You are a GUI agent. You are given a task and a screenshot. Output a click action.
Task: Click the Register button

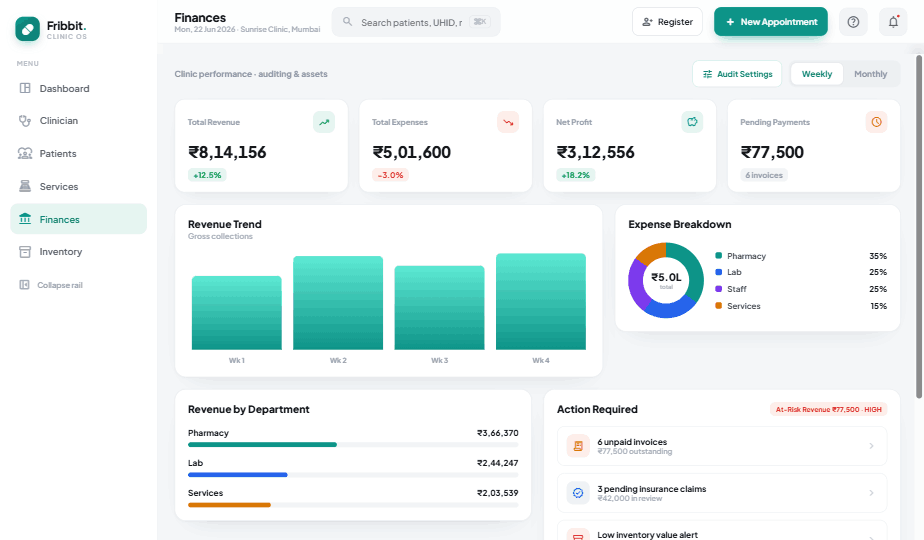667,22
